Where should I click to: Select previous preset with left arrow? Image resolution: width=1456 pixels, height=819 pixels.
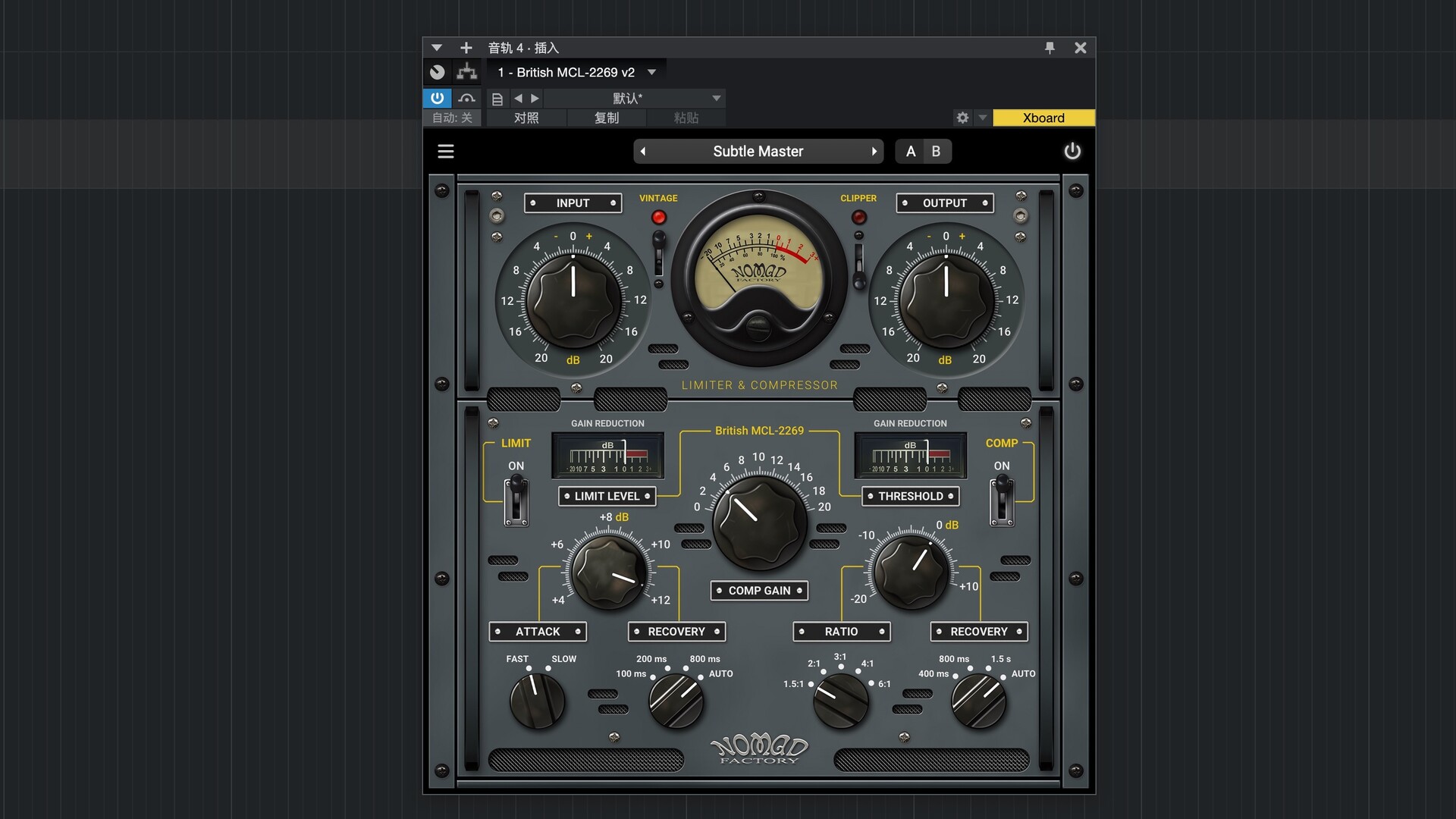(643, 152)
